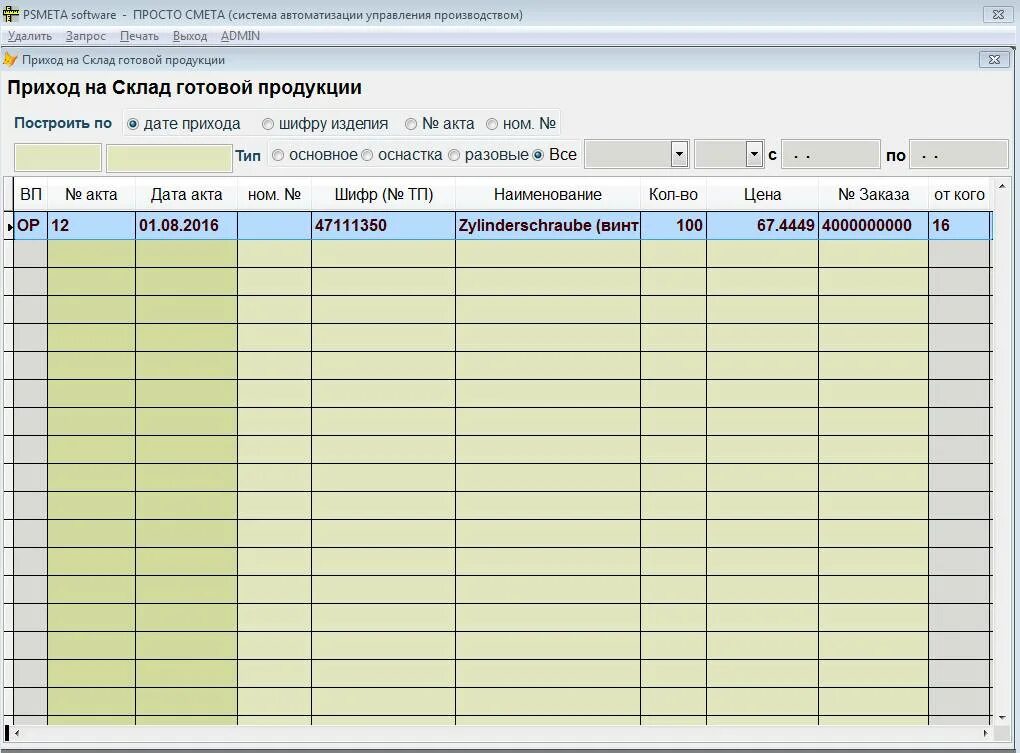This screenshot has height=753, width=1020.
Task: Click the 'Кол-во' column header
Action: point(673,194)
